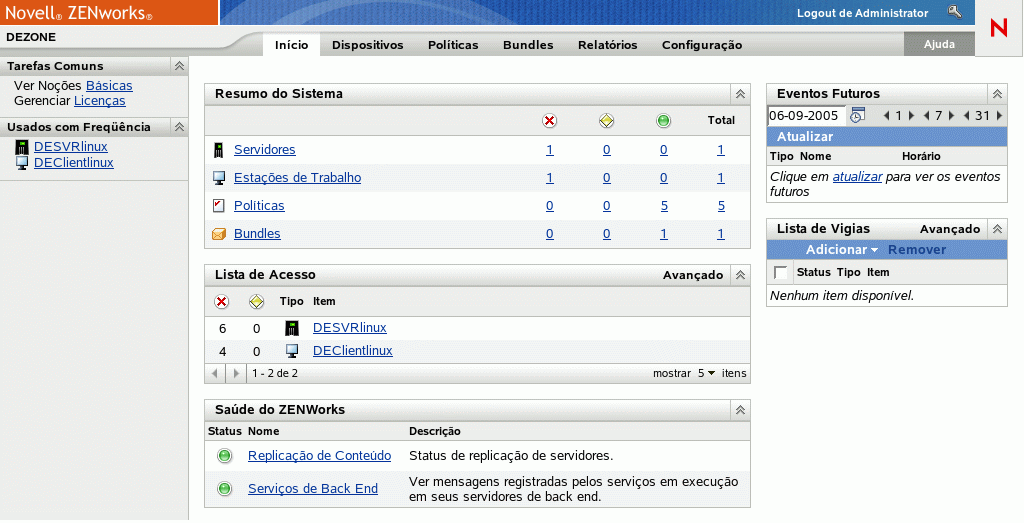Image resolution: width=1024 pixels, height=523 pixels.
Task: Check the select-all box in Lista de Vigias
Action: (781, 273)
